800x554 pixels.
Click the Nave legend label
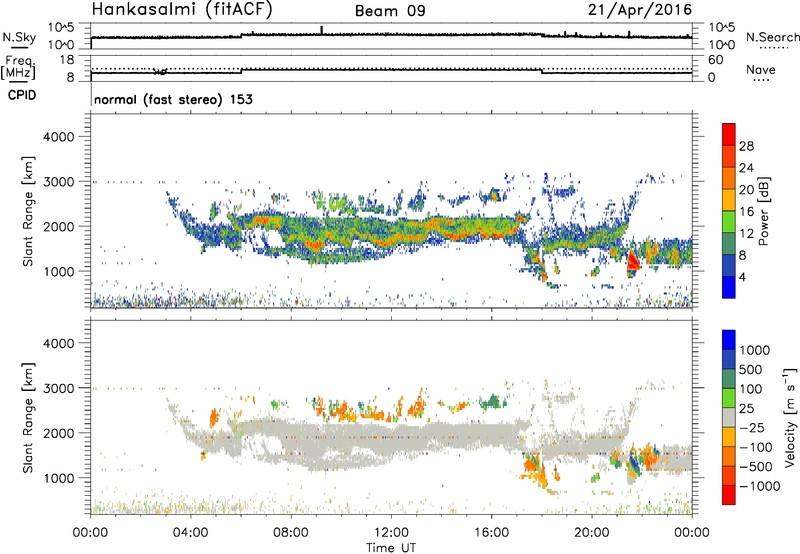click(x=761, y=69)
